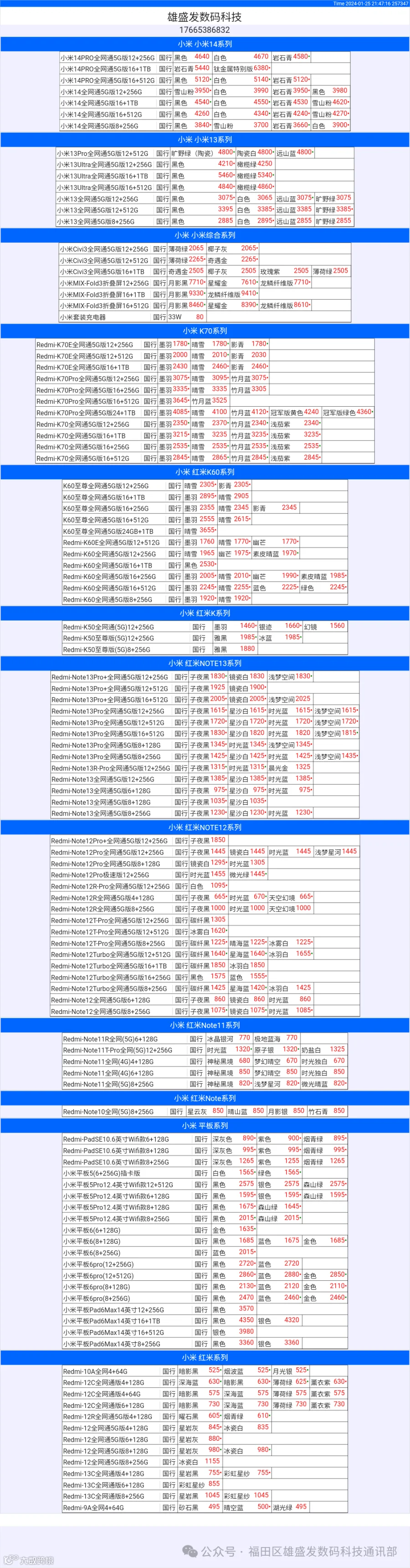Select row K60至尊全网通5G版24GB+1TB
The image size is (410, 1568).
(x=205, y=531)
